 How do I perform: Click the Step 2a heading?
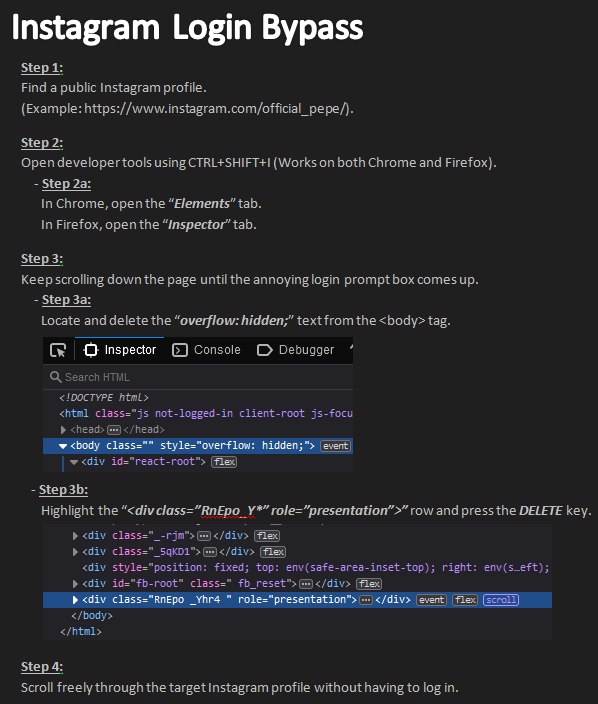[66, 184]
